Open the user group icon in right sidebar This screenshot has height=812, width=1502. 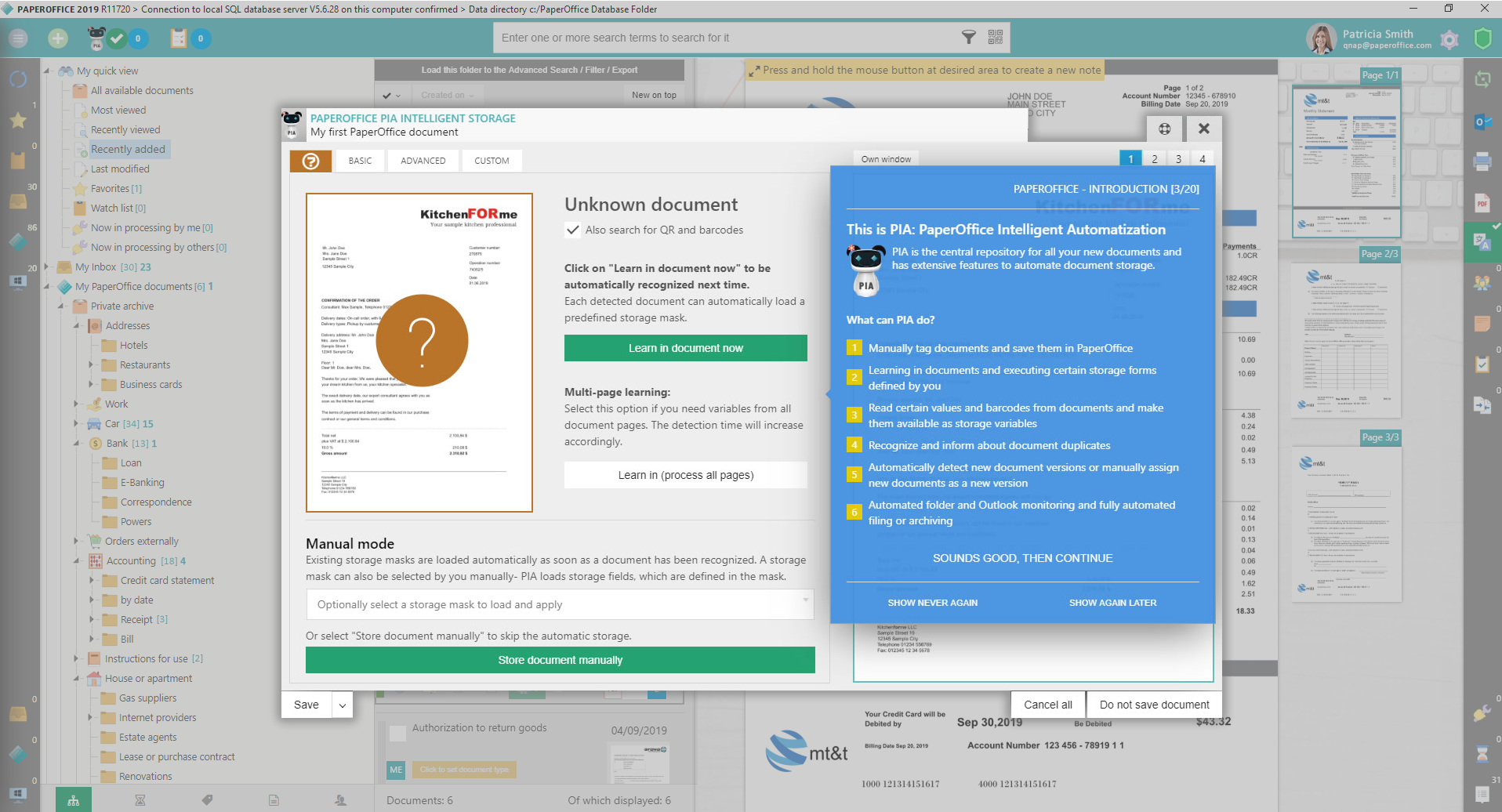[x=1482, y=283]
